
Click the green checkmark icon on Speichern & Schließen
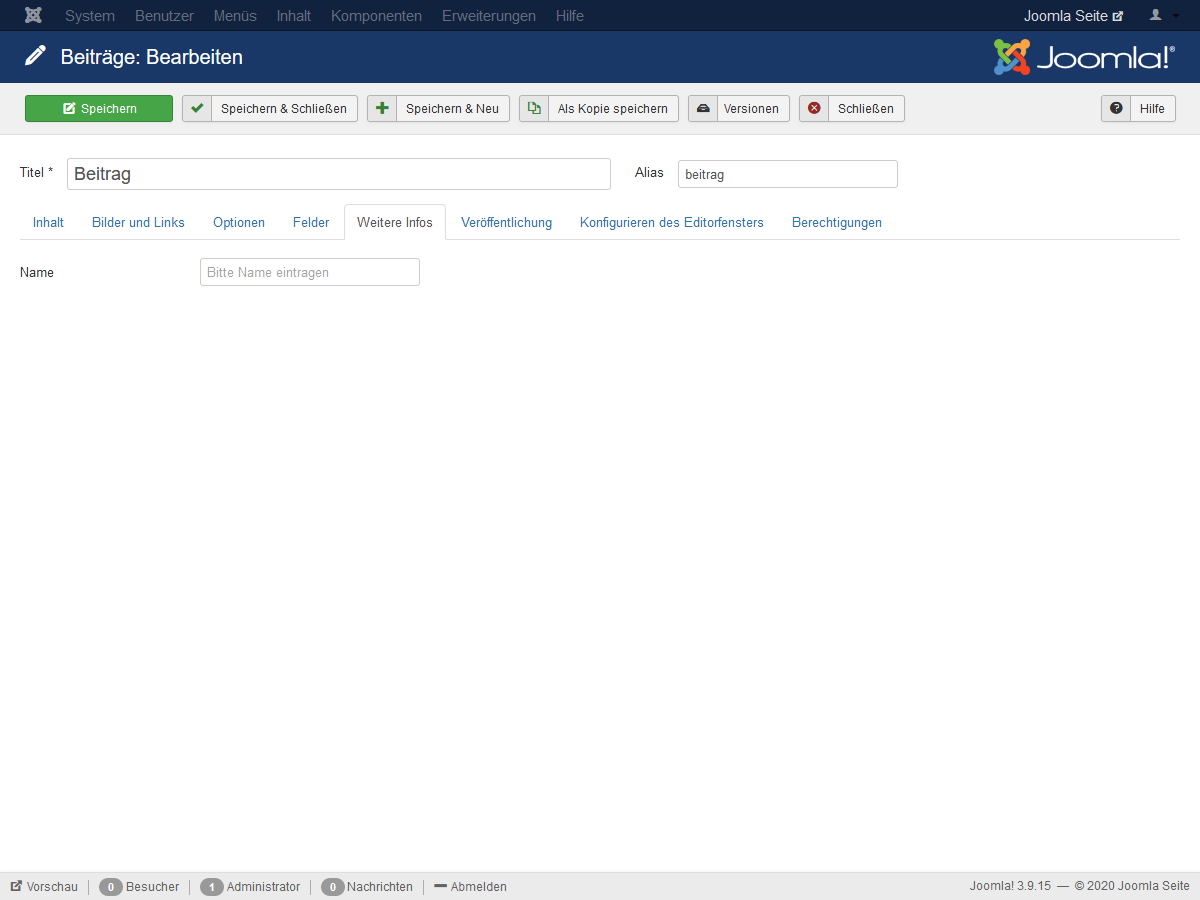(x=197, y=108)
